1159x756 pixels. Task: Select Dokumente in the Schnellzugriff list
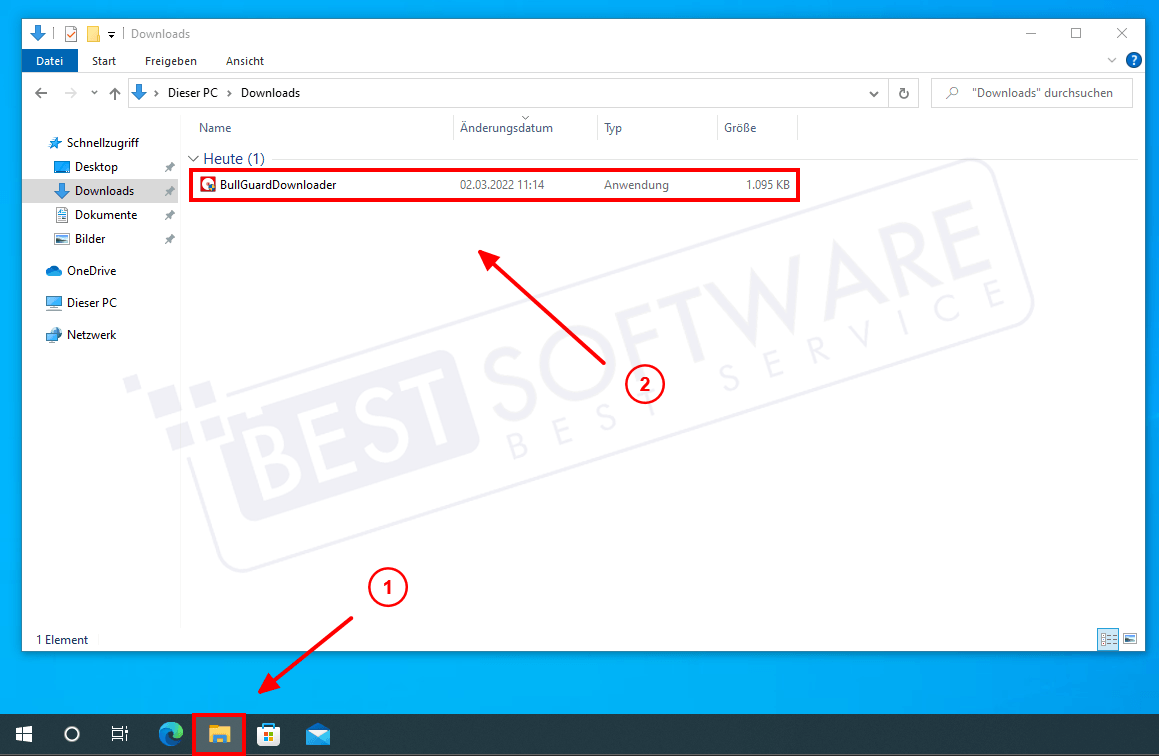point(105,215)
